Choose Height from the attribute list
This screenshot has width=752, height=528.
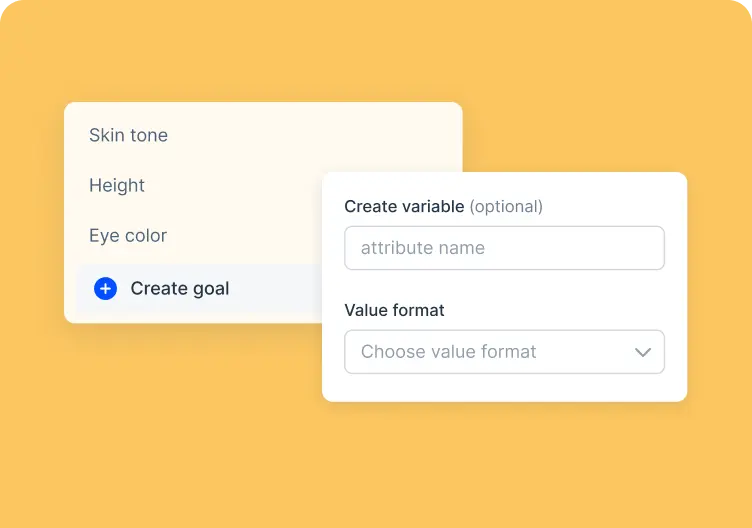pyautogui.click(x=117, y=186)
